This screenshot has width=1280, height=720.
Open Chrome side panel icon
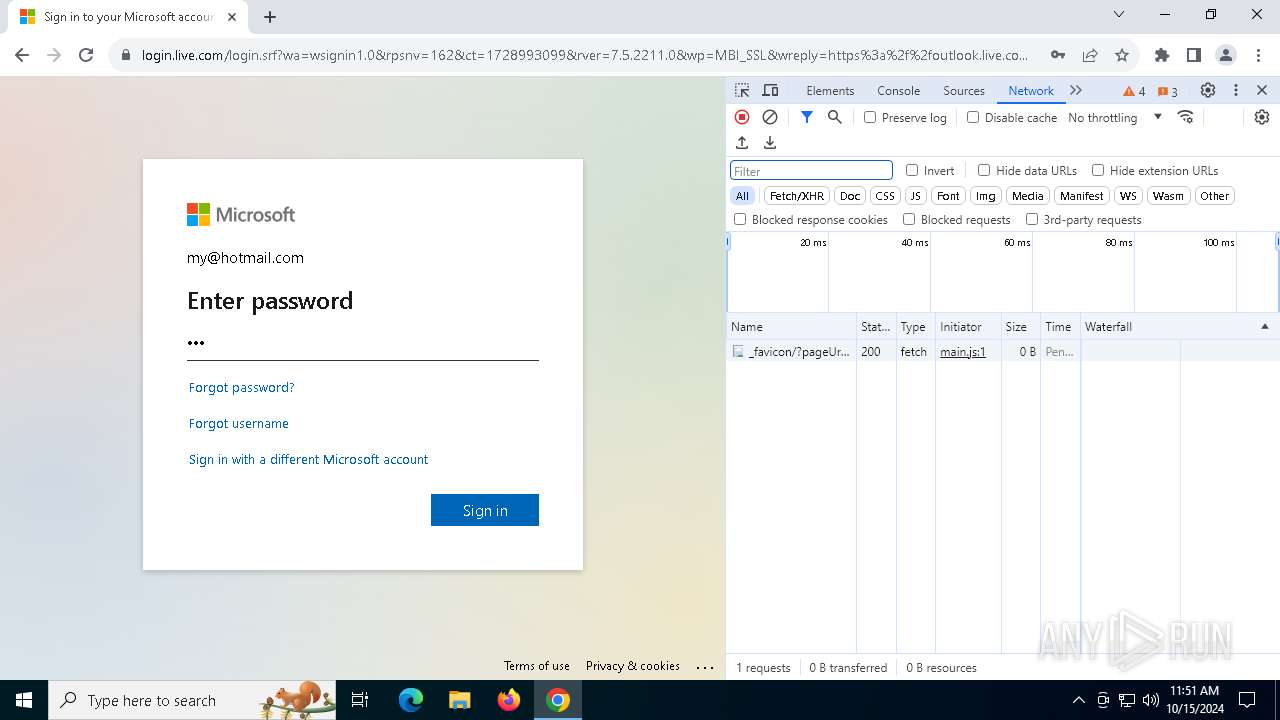1194,55
